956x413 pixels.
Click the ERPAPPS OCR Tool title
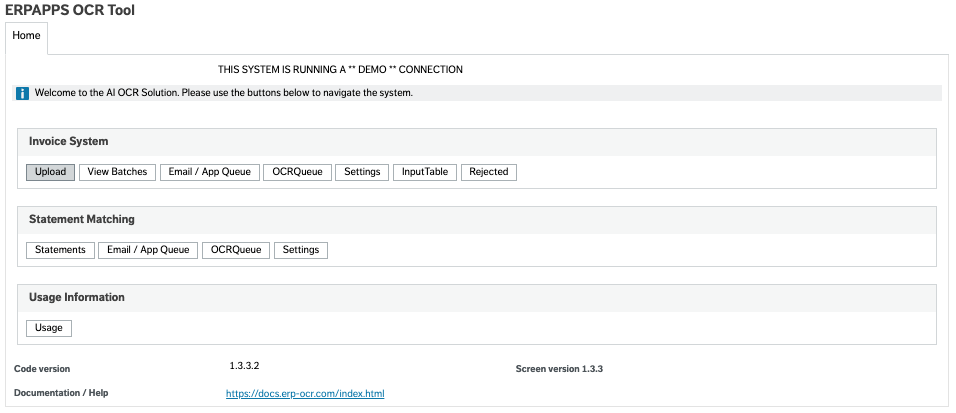point(70,10)
